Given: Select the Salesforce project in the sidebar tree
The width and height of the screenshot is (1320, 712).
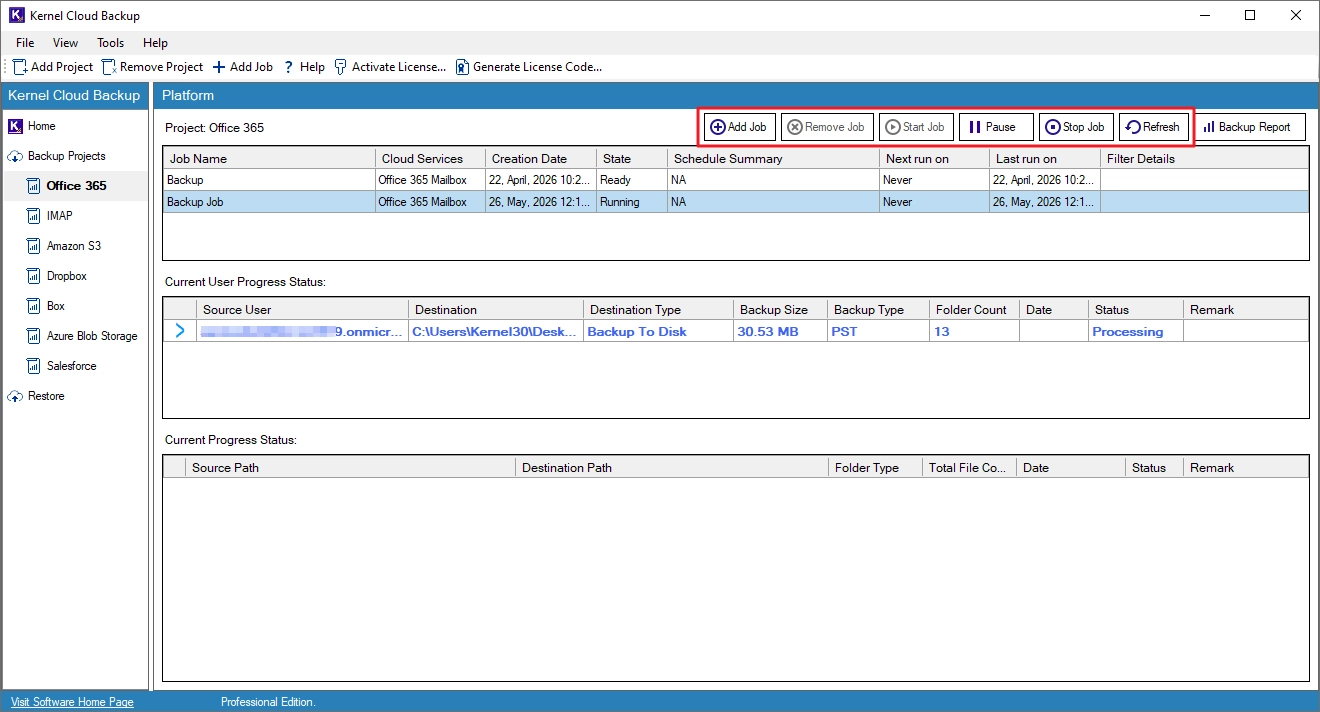Looking at the screenshot, I should click(x=72, y=366).
